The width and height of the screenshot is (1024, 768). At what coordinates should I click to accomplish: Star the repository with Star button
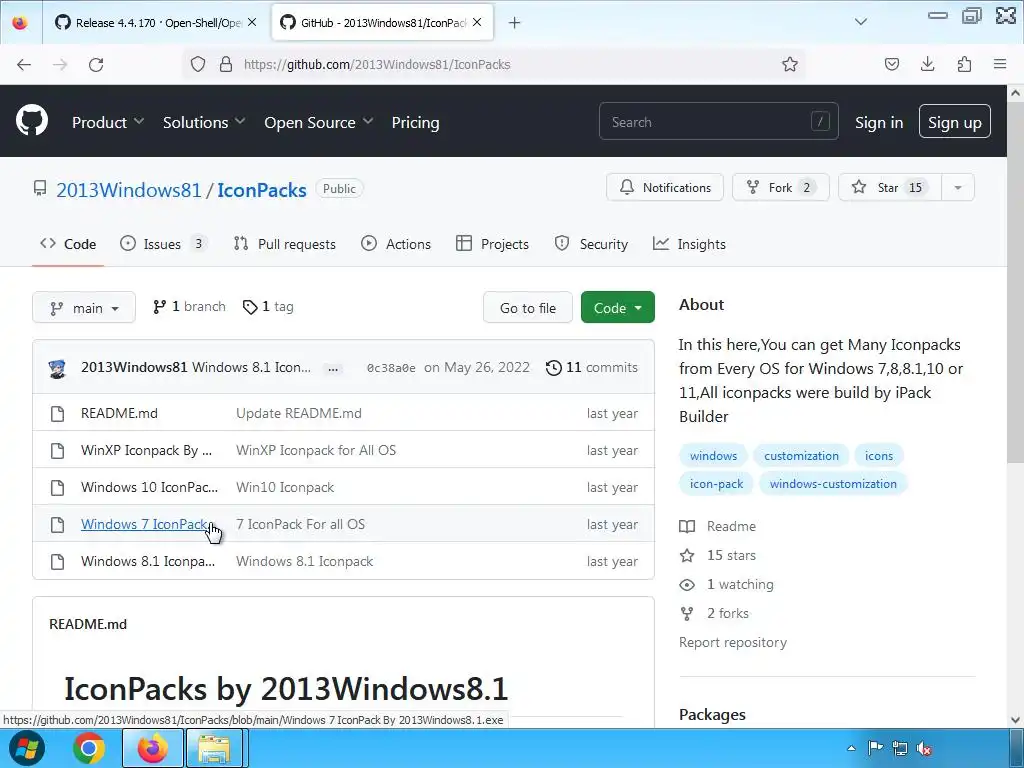[889, 187]
